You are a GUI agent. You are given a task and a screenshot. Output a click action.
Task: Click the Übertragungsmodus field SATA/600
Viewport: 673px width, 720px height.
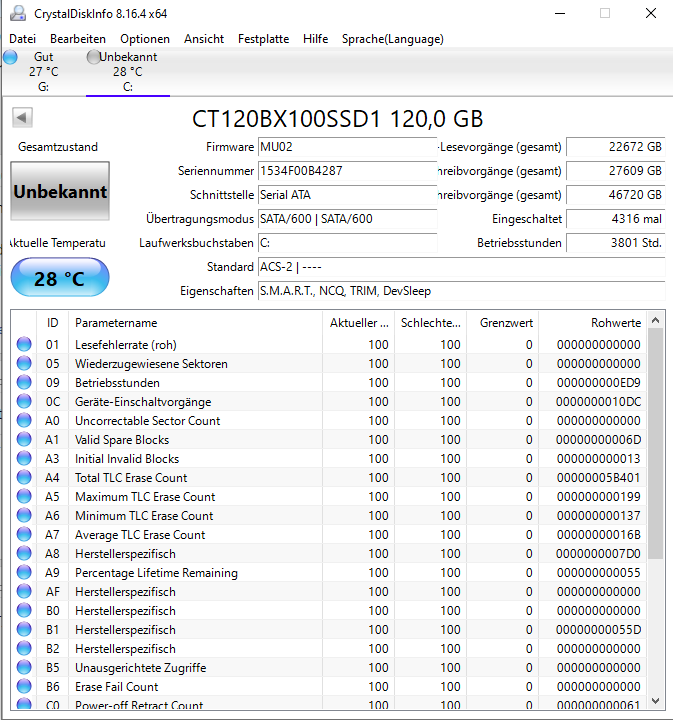(x=348, y=219)
